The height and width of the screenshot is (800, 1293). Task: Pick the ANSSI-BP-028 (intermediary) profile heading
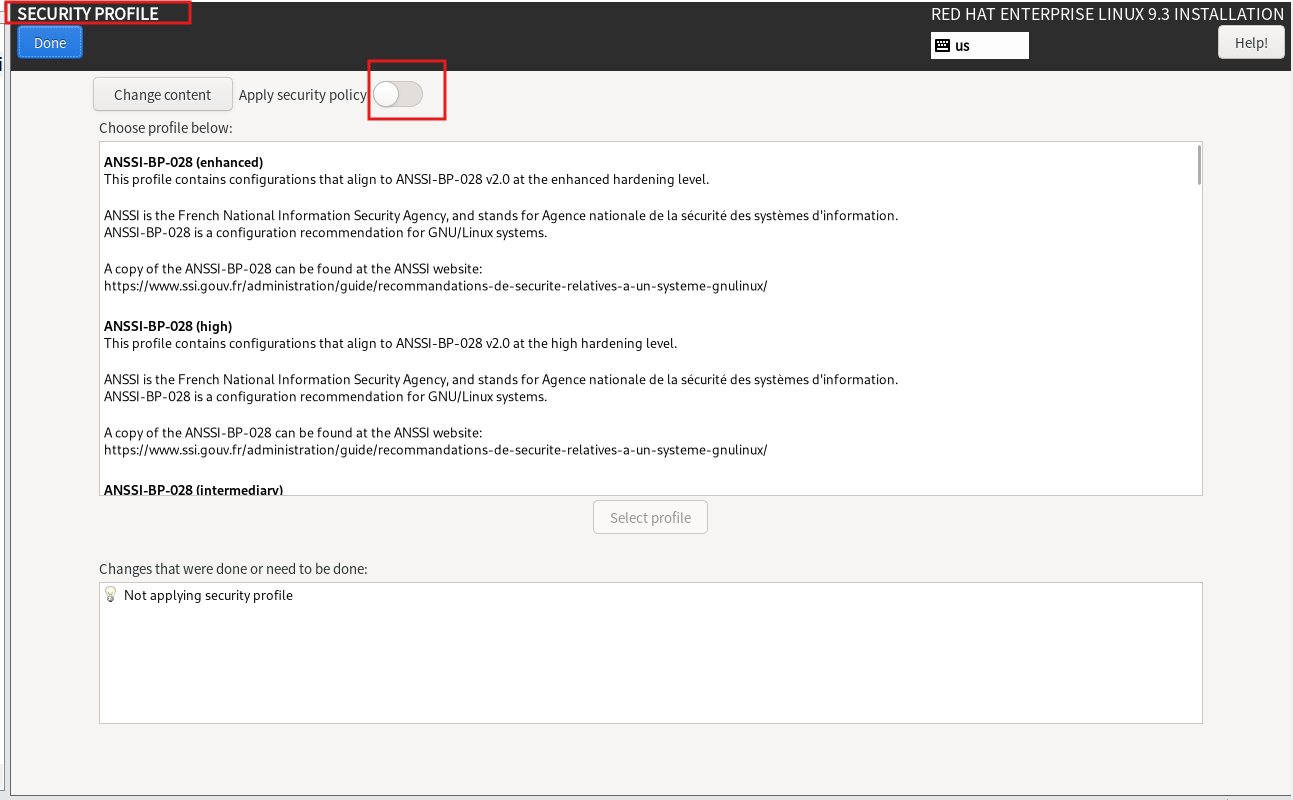coord(193,489)
